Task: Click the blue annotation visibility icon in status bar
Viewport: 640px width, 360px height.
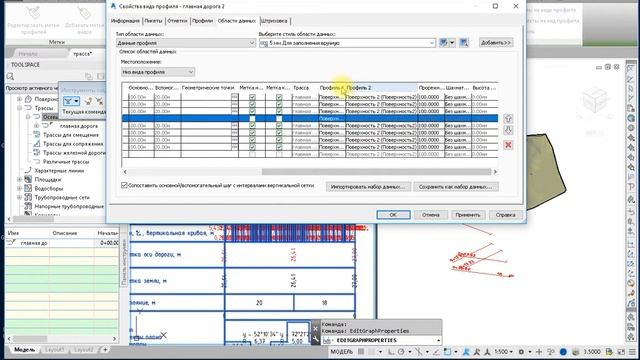Action: tap(467, 351)
